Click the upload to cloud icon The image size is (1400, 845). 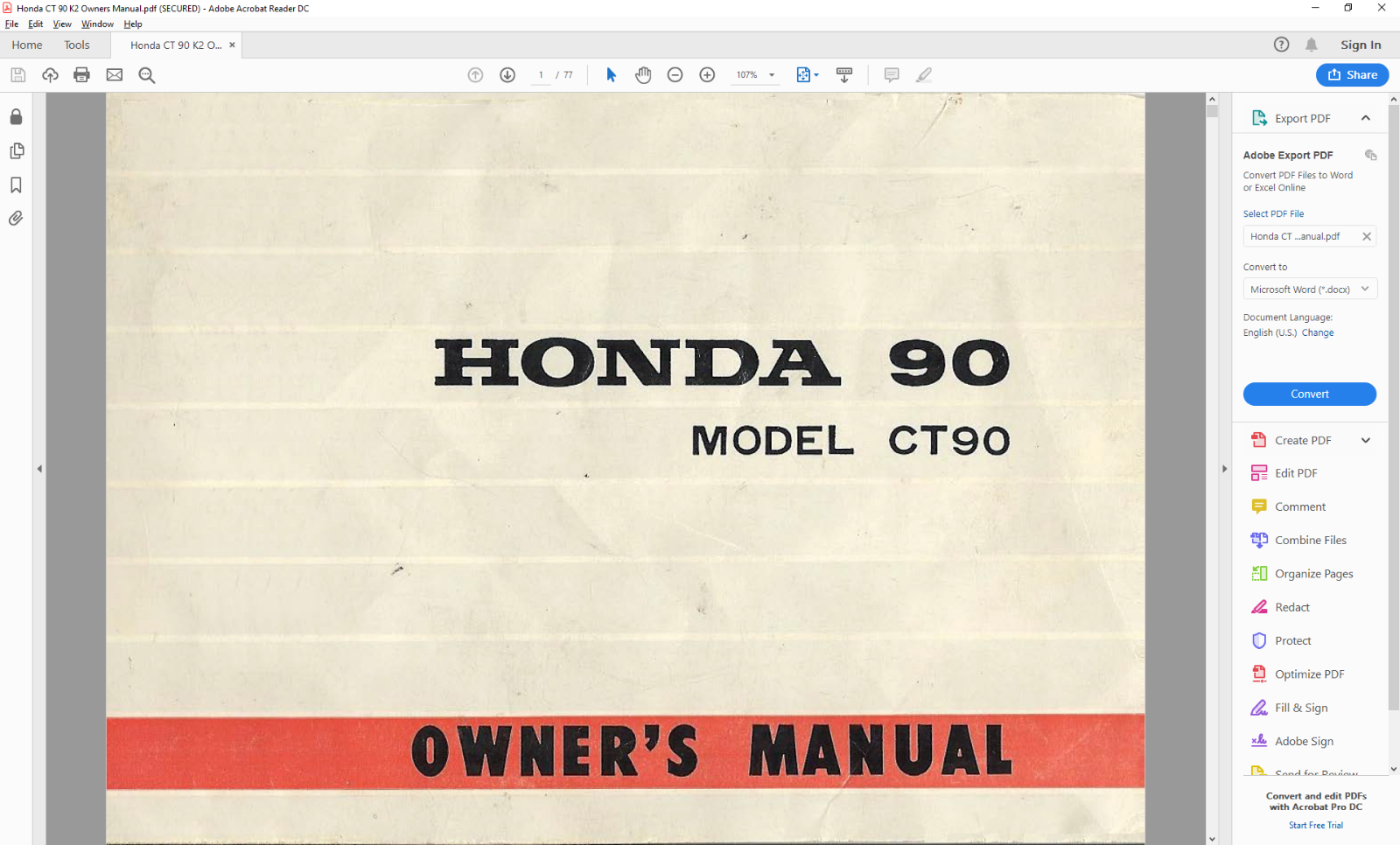50,75
